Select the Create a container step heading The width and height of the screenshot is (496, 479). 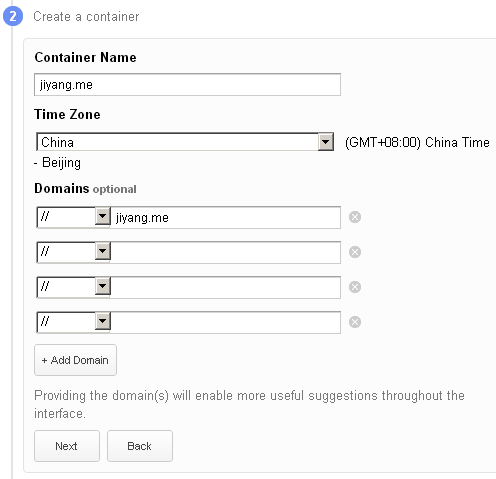[86, 17]
